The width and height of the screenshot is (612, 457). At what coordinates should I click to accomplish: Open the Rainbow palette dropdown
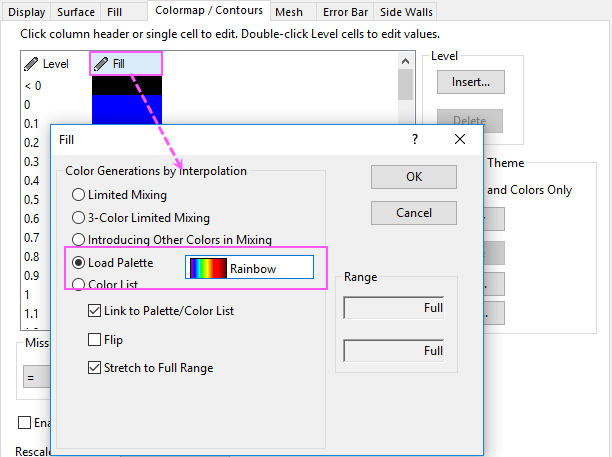pos(249,267)
